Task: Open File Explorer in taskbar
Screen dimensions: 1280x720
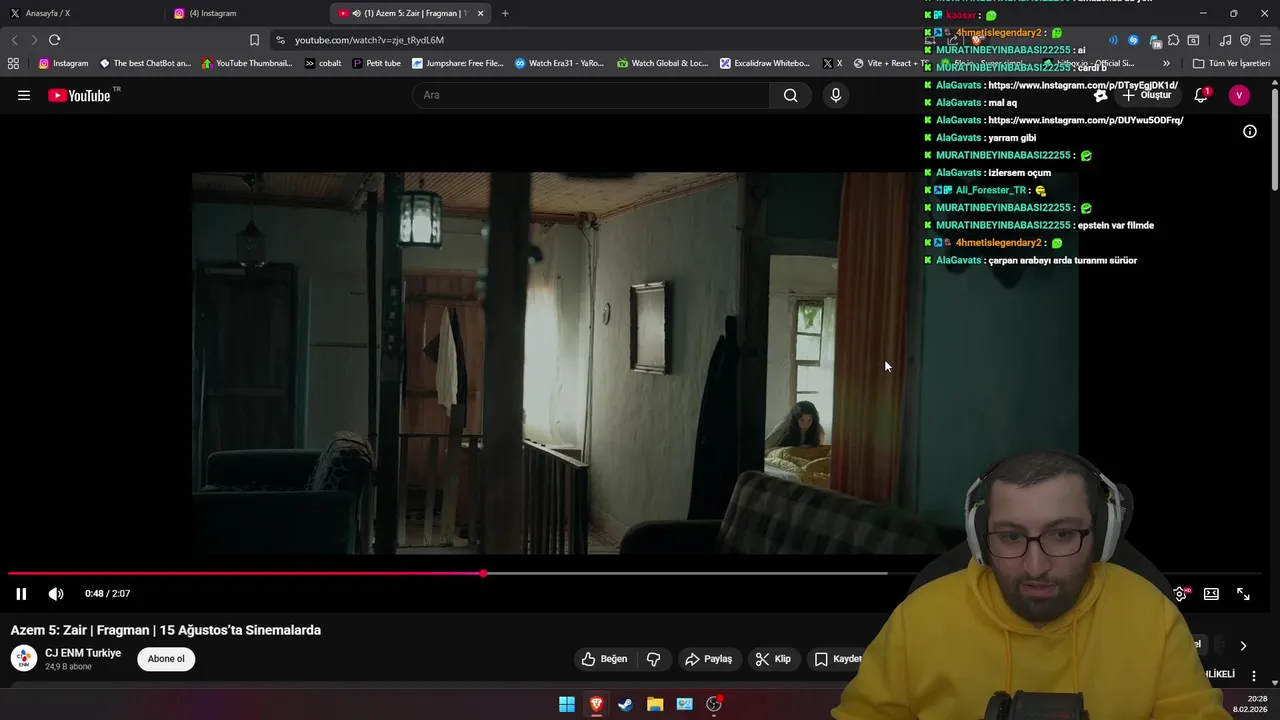Action: [655, 704]
